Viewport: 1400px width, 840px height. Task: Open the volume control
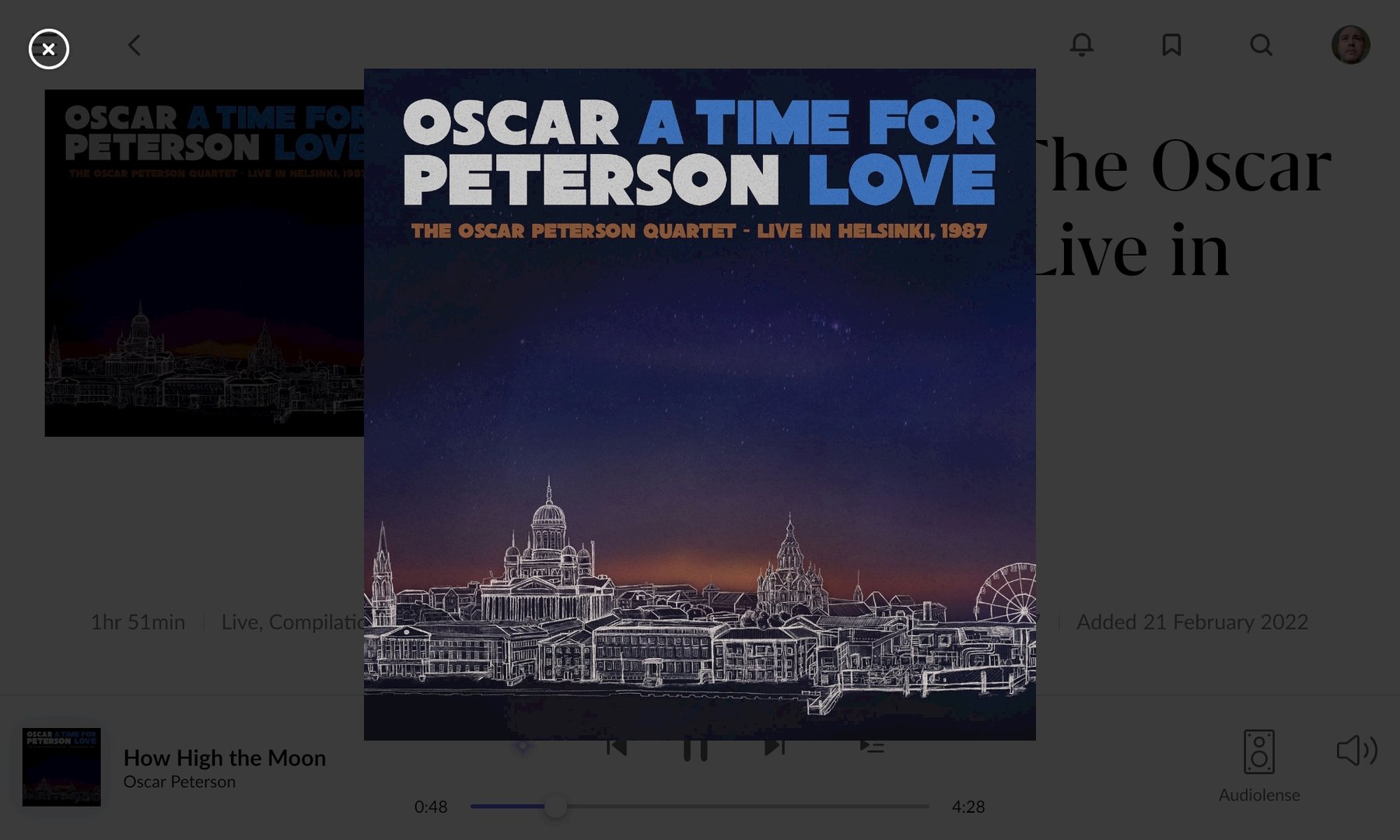pyautogui.click(x=1357, y=751)
